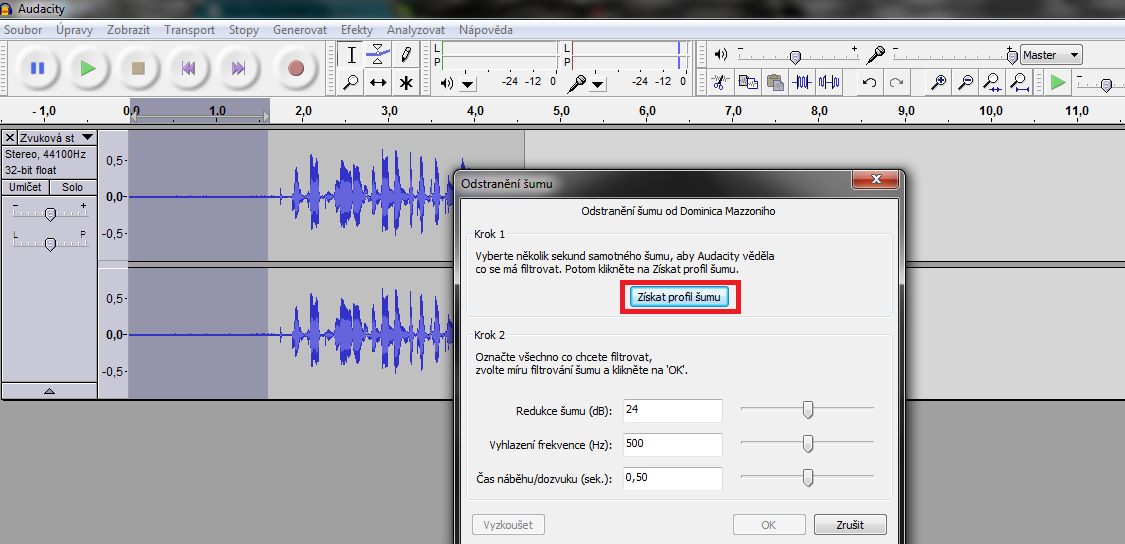Click the mixer toolbar output speaker icon
Viewport: 1125px width, 544px height.
click(x=721, y=55)
